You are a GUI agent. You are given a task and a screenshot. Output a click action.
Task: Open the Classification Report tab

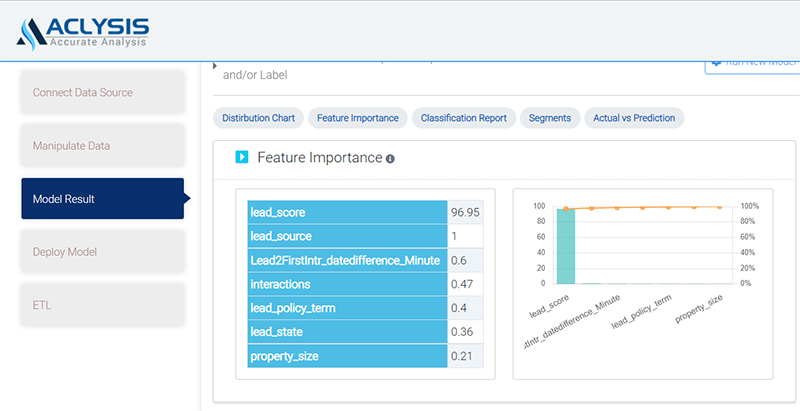[x=463, y=118]
